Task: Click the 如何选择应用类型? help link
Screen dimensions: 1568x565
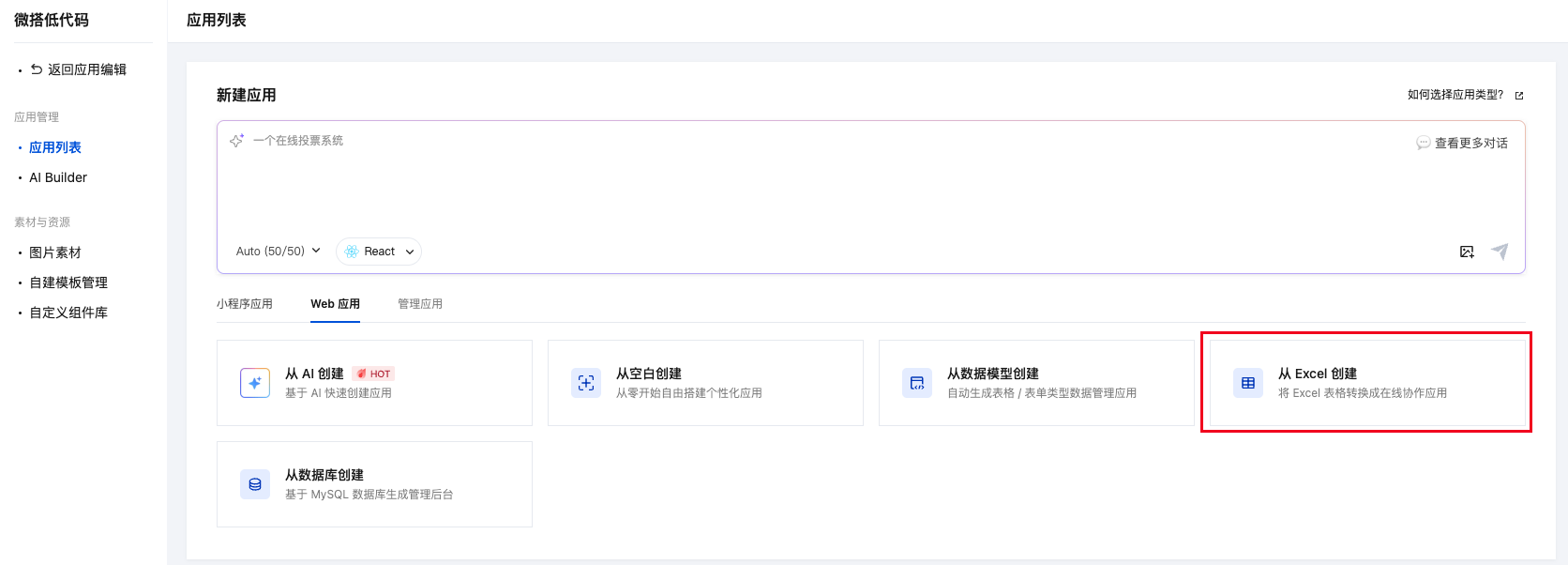Action: (1455, 95)
